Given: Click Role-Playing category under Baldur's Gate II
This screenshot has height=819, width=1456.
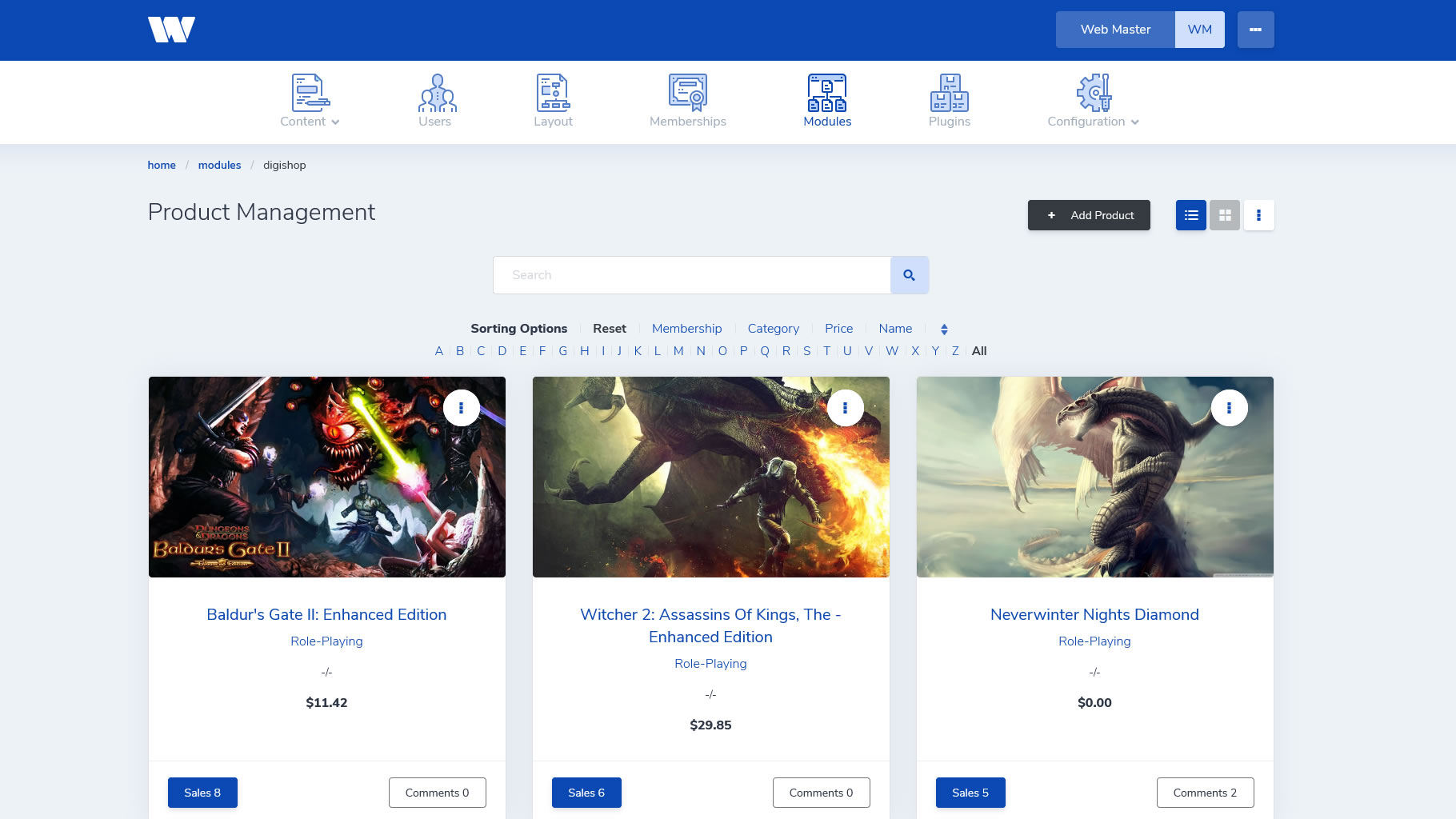Looking at the screenshot, I should (x=326, y=641).
